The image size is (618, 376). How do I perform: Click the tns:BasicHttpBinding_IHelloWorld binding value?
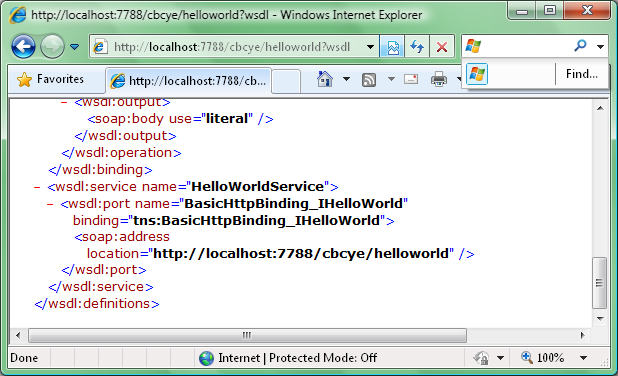tap(257, 220)
